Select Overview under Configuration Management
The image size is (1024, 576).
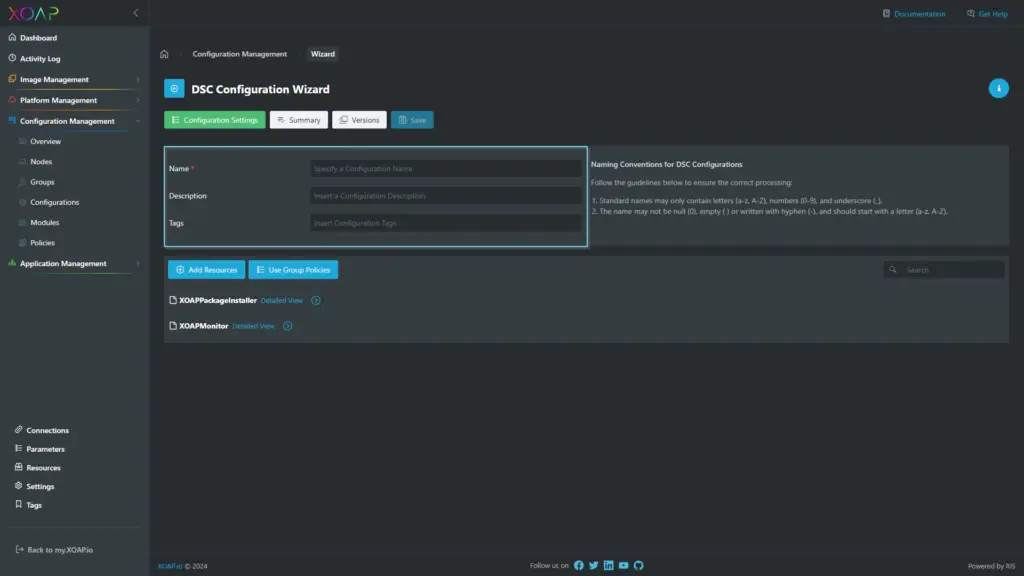pos(45,142)
